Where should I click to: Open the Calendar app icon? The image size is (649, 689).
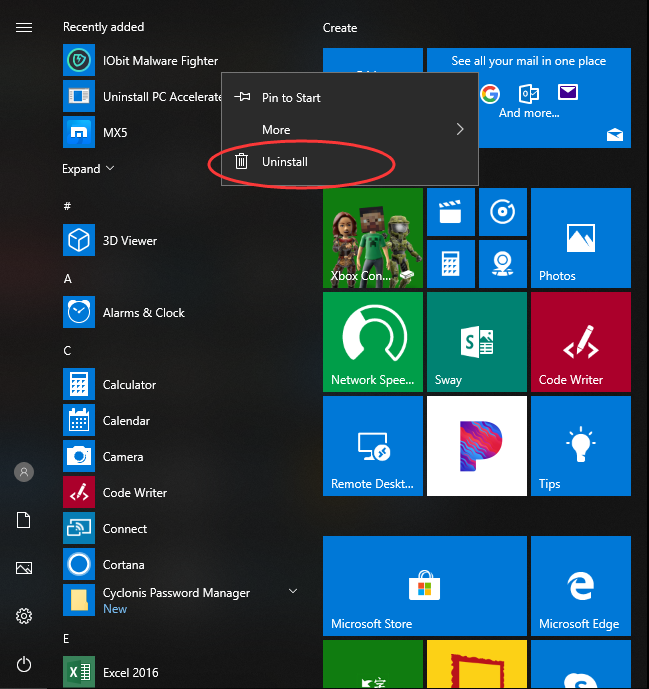point(79,420)
